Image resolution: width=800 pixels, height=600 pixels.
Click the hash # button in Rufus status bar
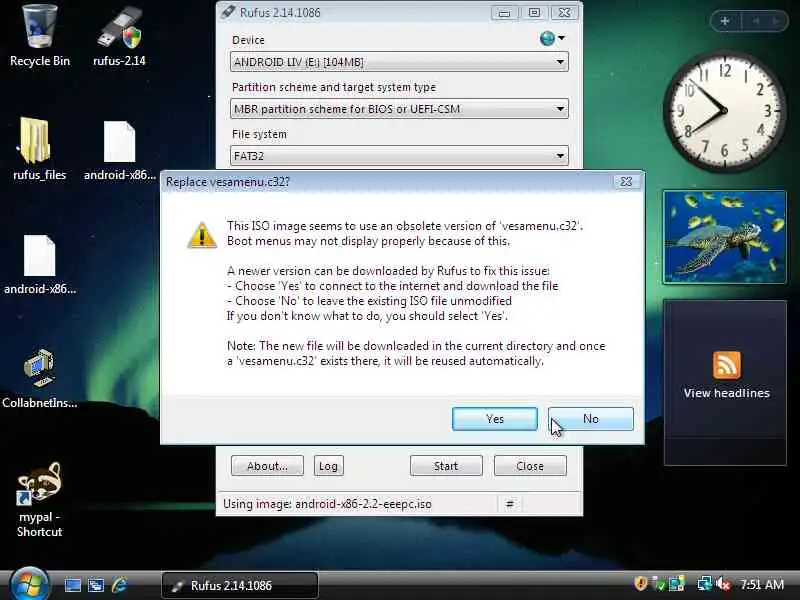[509, 504]
